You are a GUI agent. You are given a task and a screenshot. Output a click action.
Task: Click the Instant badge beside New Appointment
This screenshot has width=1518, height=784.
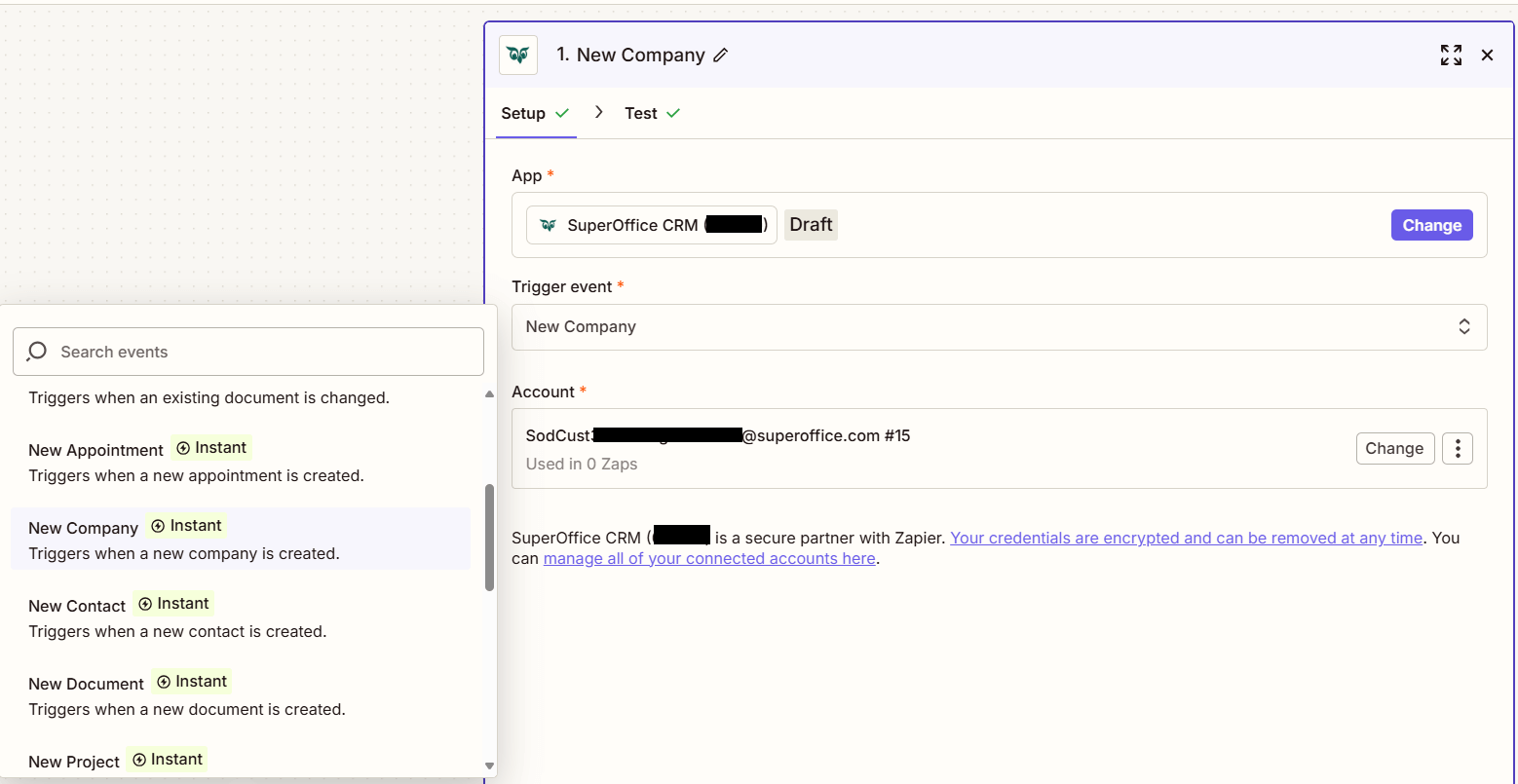(211, 447)
